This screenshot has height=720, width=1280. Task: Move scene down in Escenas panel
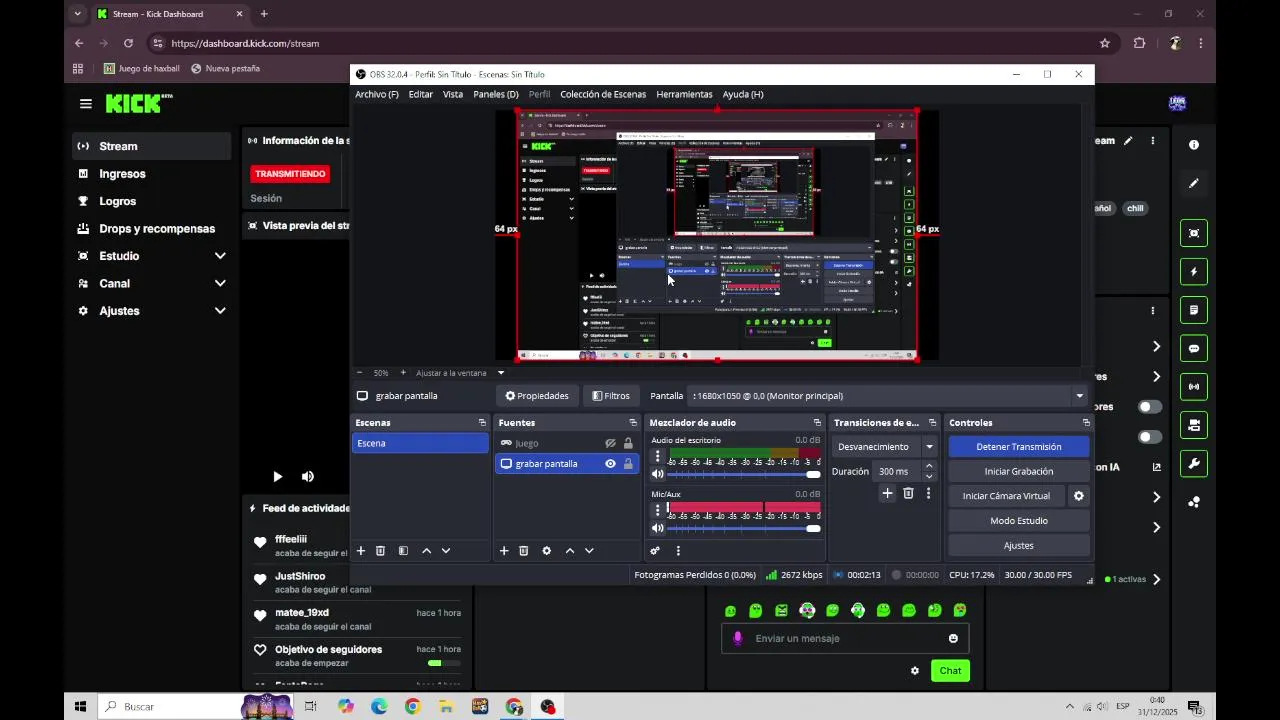(446, 551)
